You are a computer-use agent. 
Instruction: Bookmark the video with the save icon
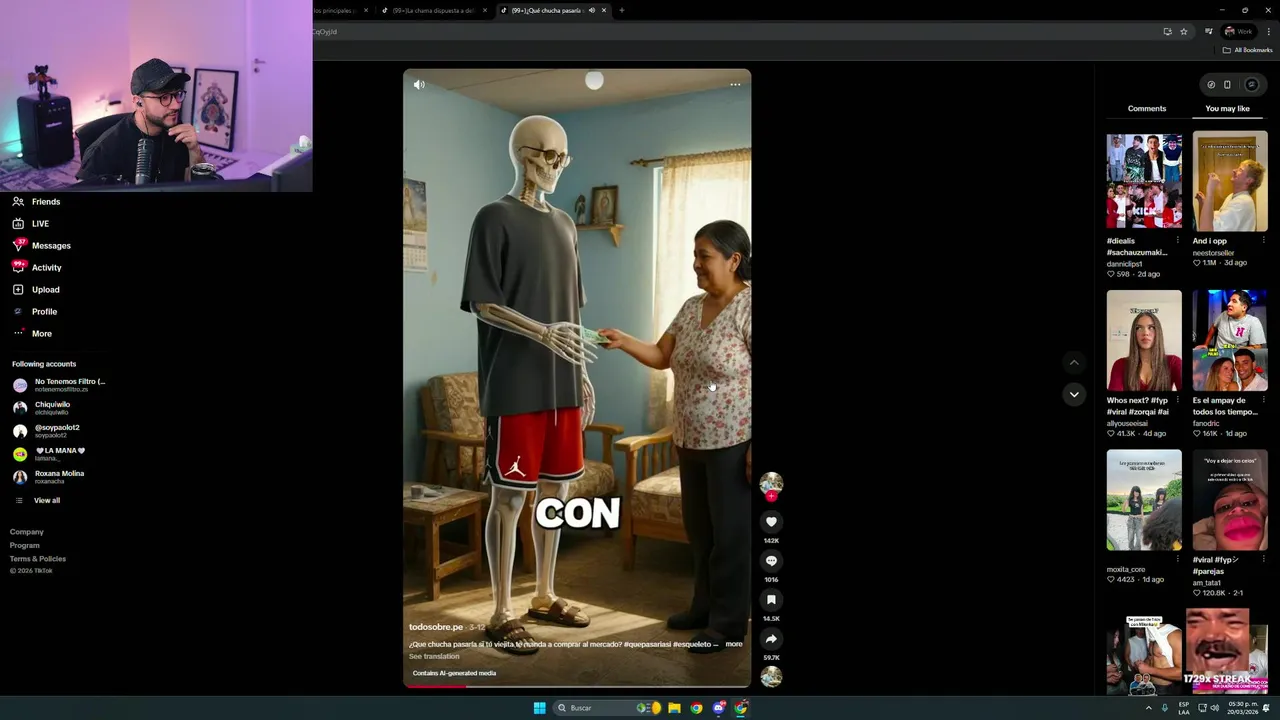(x=771, y=600)
